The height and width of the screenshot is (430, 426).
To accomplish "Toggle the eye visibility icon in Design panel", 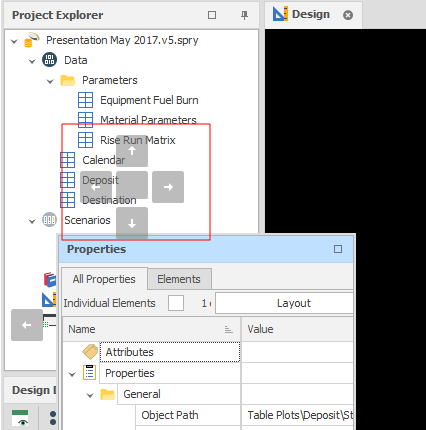I will (20, 418).
